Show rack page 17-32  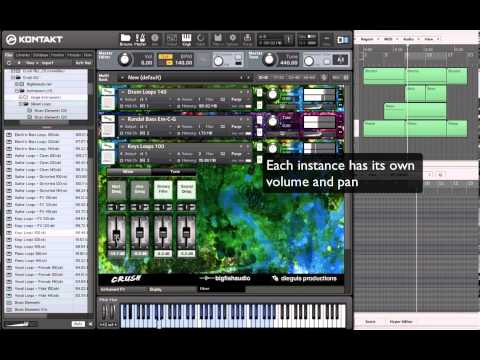(x=279, y=78)
